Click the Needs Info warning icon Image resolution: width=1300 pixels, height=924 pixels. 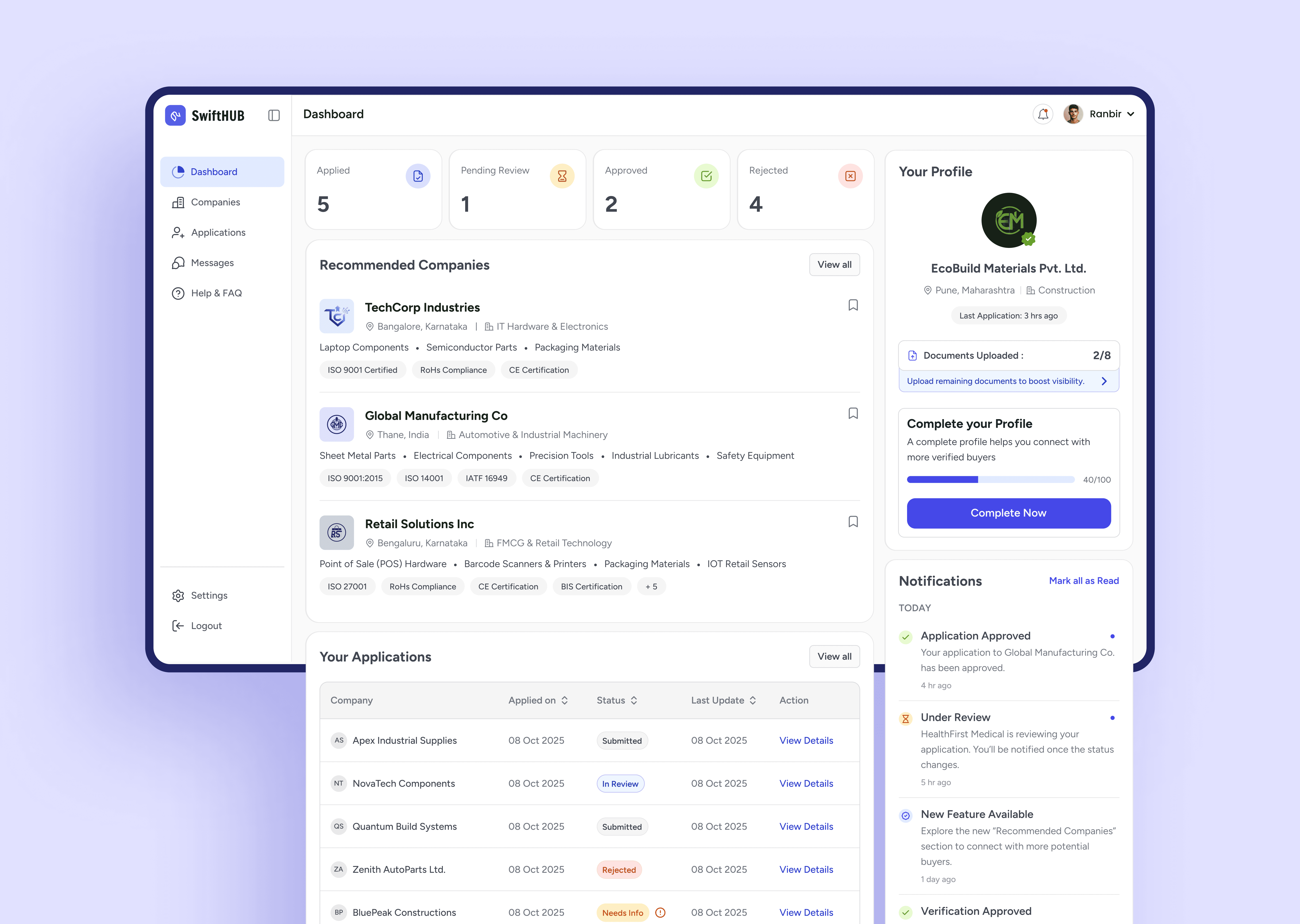(660, 913)
